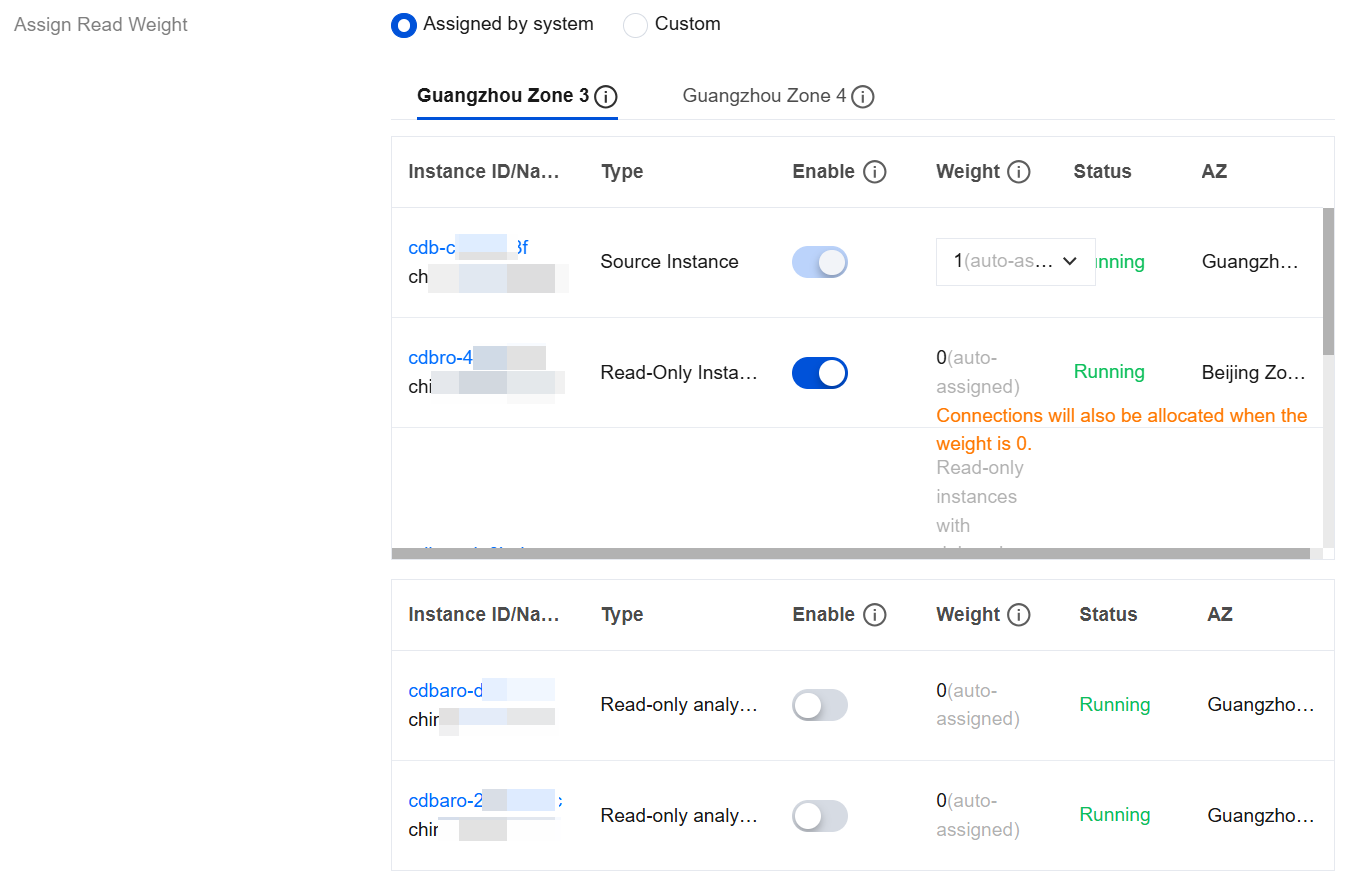Click info icon beside Guangzhou Zone 4
Screen dimensions: 1370x884
tap(863, 97)
